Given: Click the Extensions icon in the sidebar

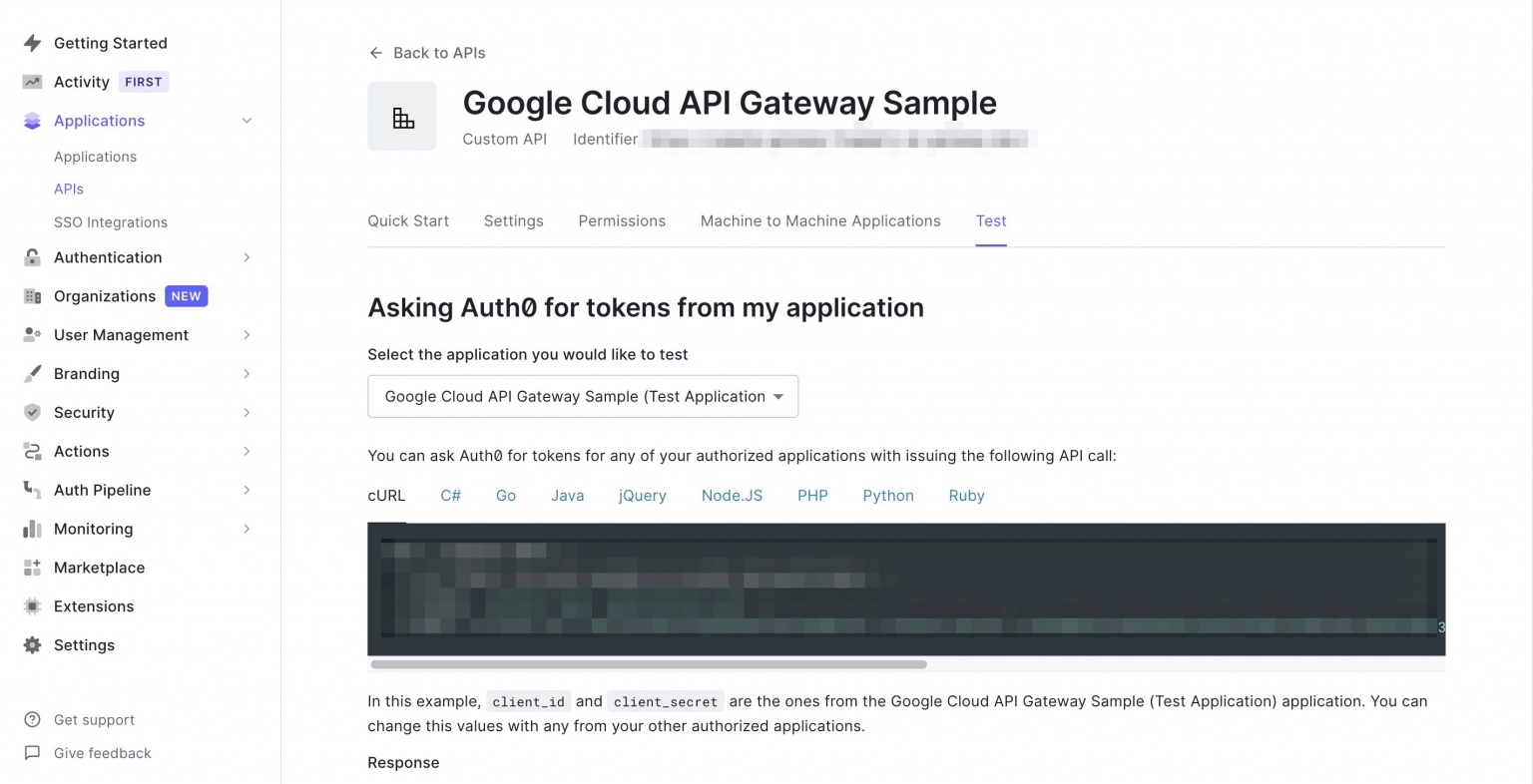Looking at the screenshot, I should coord(32,606).
